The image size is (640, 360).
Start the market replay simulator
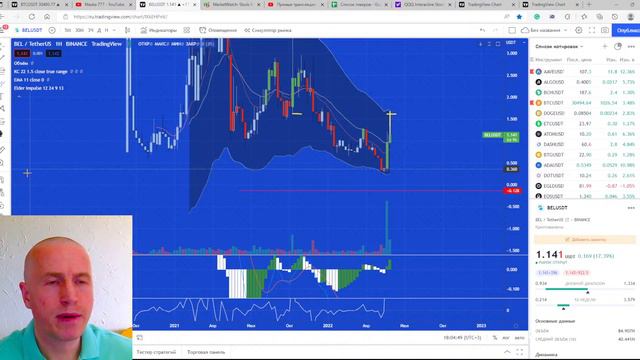[268, 30]
